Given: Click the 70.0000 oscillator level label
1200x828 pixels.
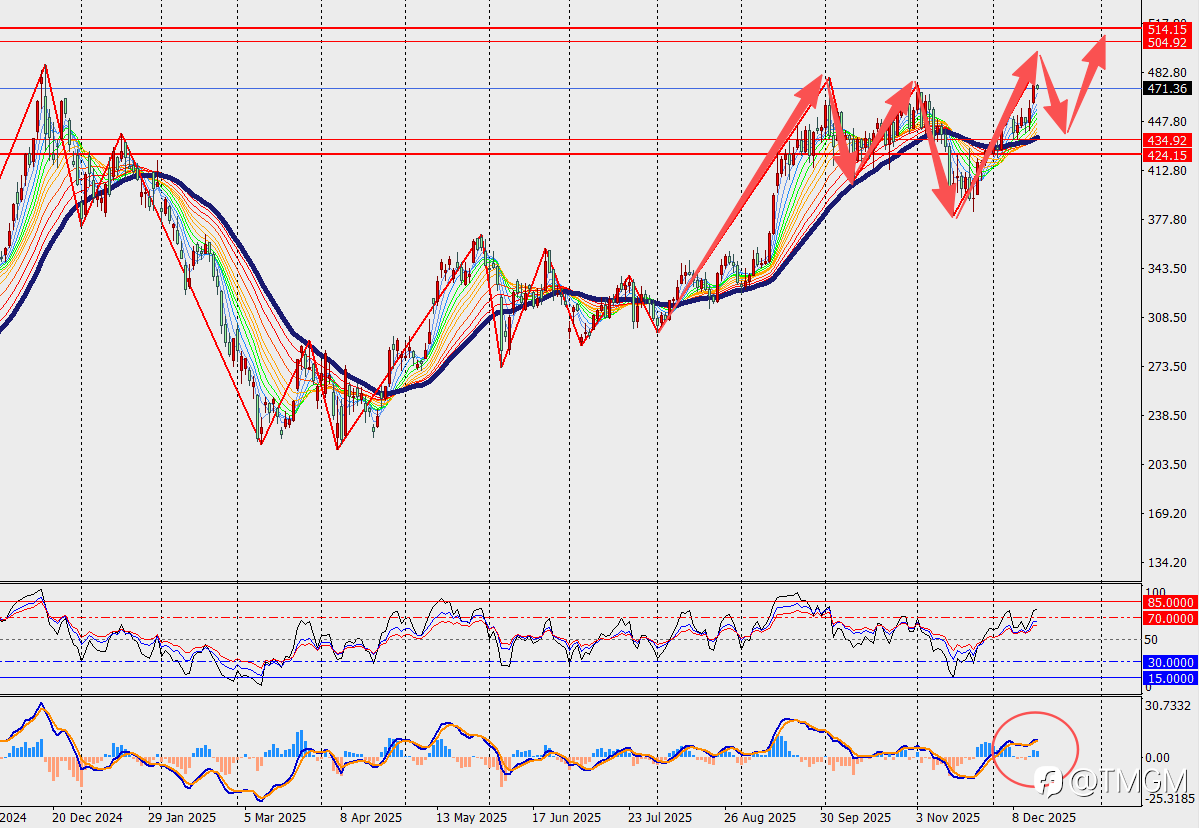Looking at the screenshot, I should pos(1171,618).
